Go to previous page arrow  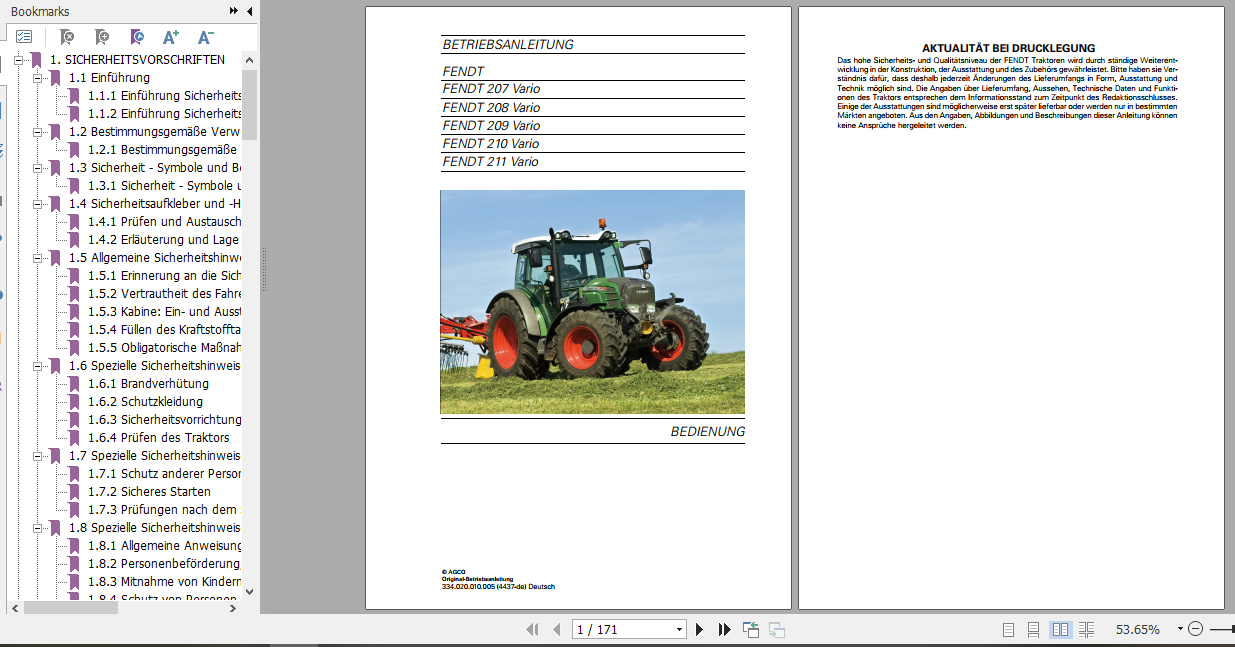click(556, 630)
